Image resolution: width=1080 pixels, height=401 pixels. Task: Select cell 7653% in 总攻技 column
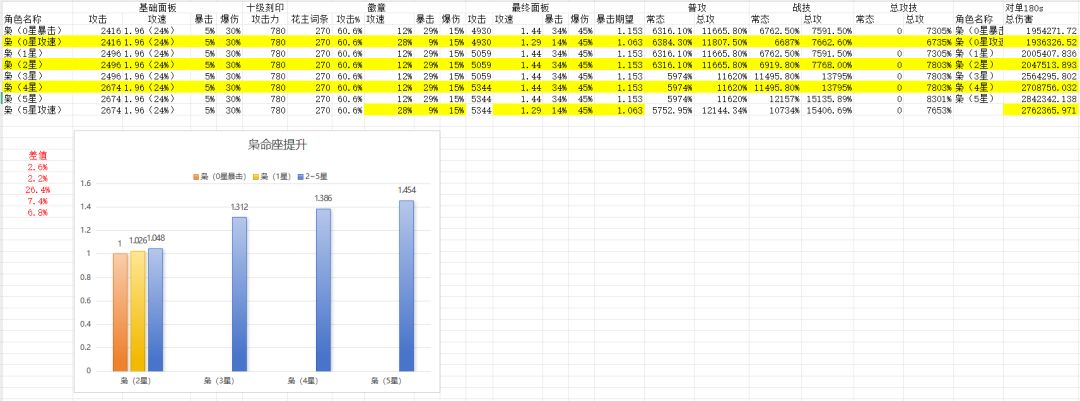[939, 110]
